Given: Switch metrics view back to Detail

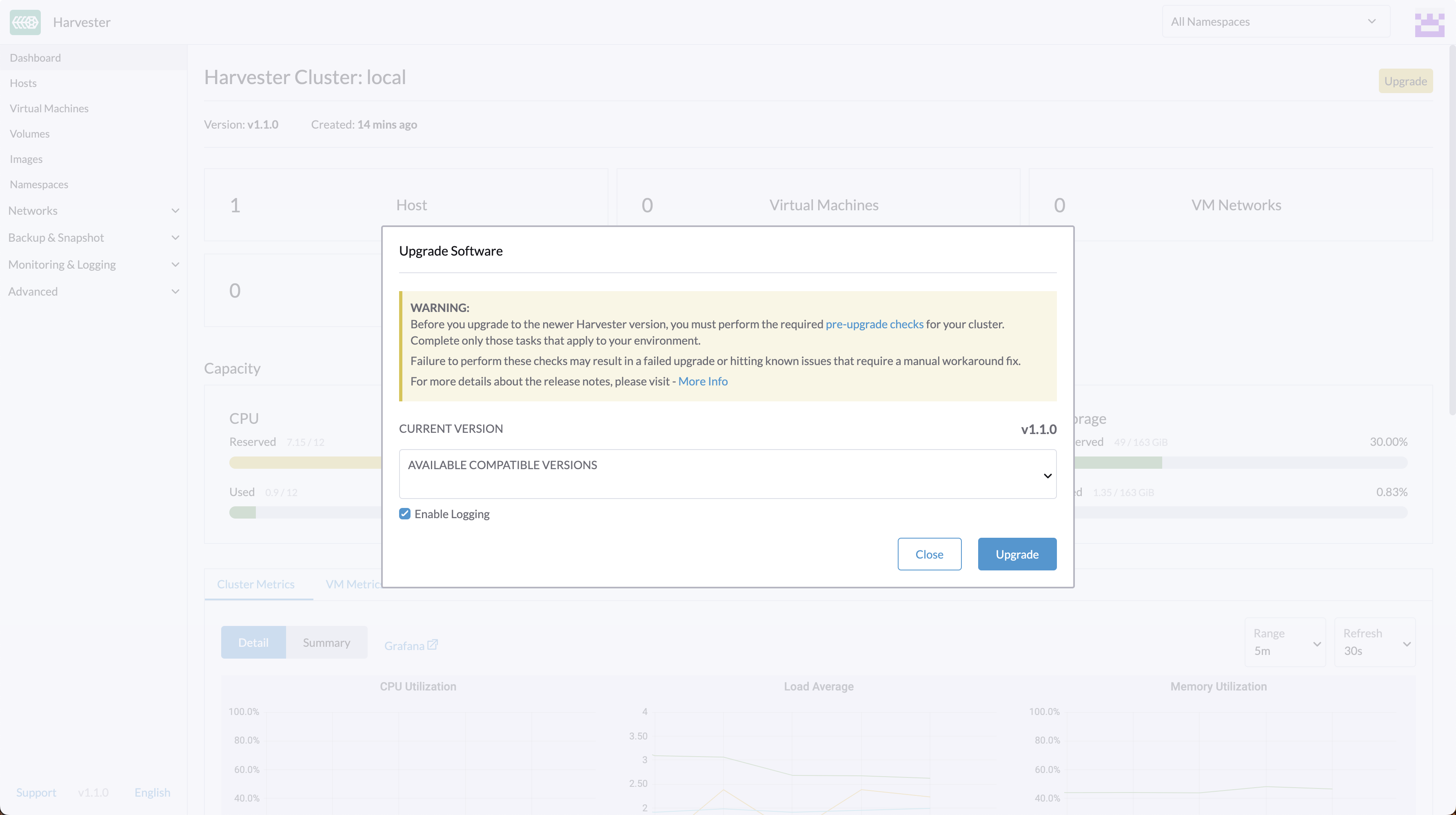Looking at the screenshot, I should click(x=253, y=642).
